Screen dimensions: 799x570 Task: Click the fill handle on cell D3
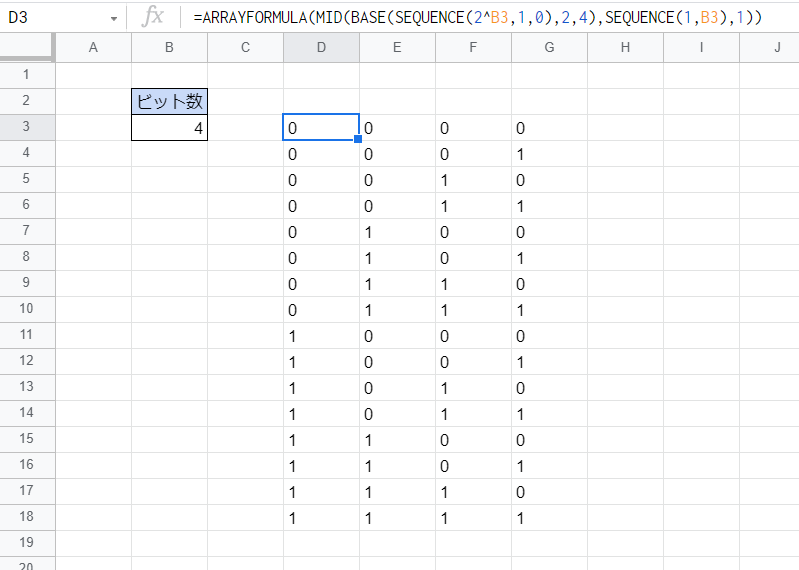(358, 139)
